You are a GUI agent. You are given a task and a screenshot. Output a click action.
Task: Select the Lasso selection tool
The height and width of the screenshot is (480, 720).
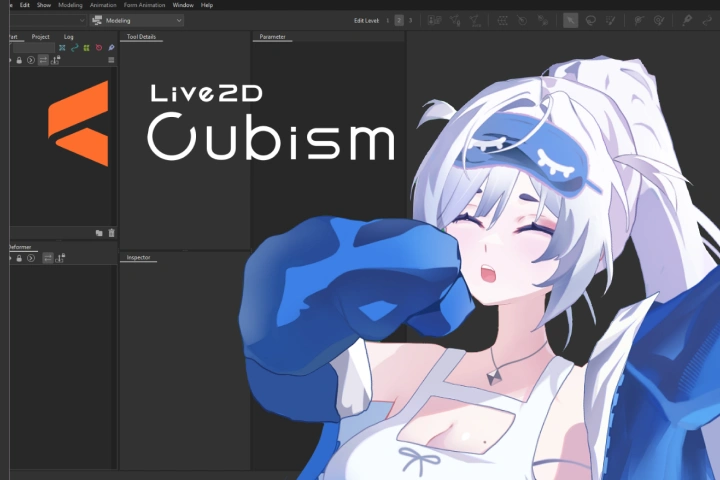[591, 20]
